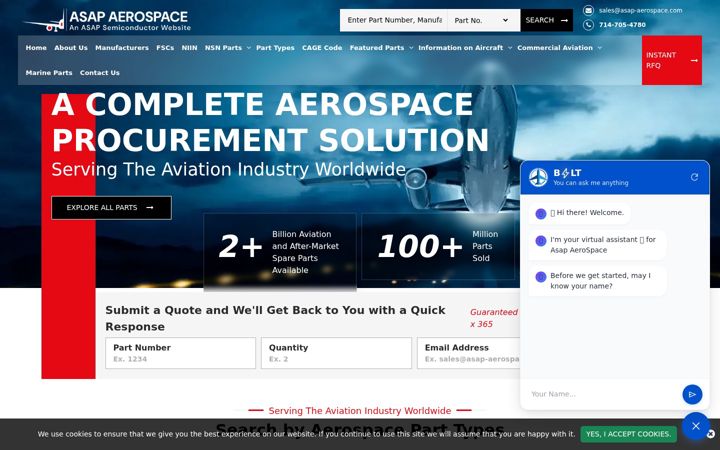The image size is (720, 450).
Task: Click the EXPLORE ALL PARTS button
Action: coord(112,208)
